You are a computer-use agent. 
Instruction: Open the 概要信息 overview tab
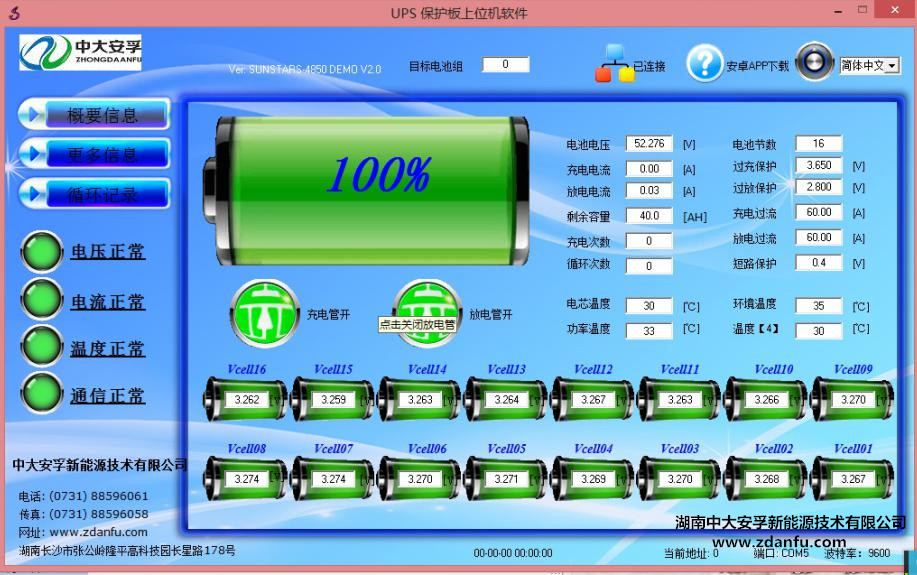pyautogui.click(x=95, y=114)
